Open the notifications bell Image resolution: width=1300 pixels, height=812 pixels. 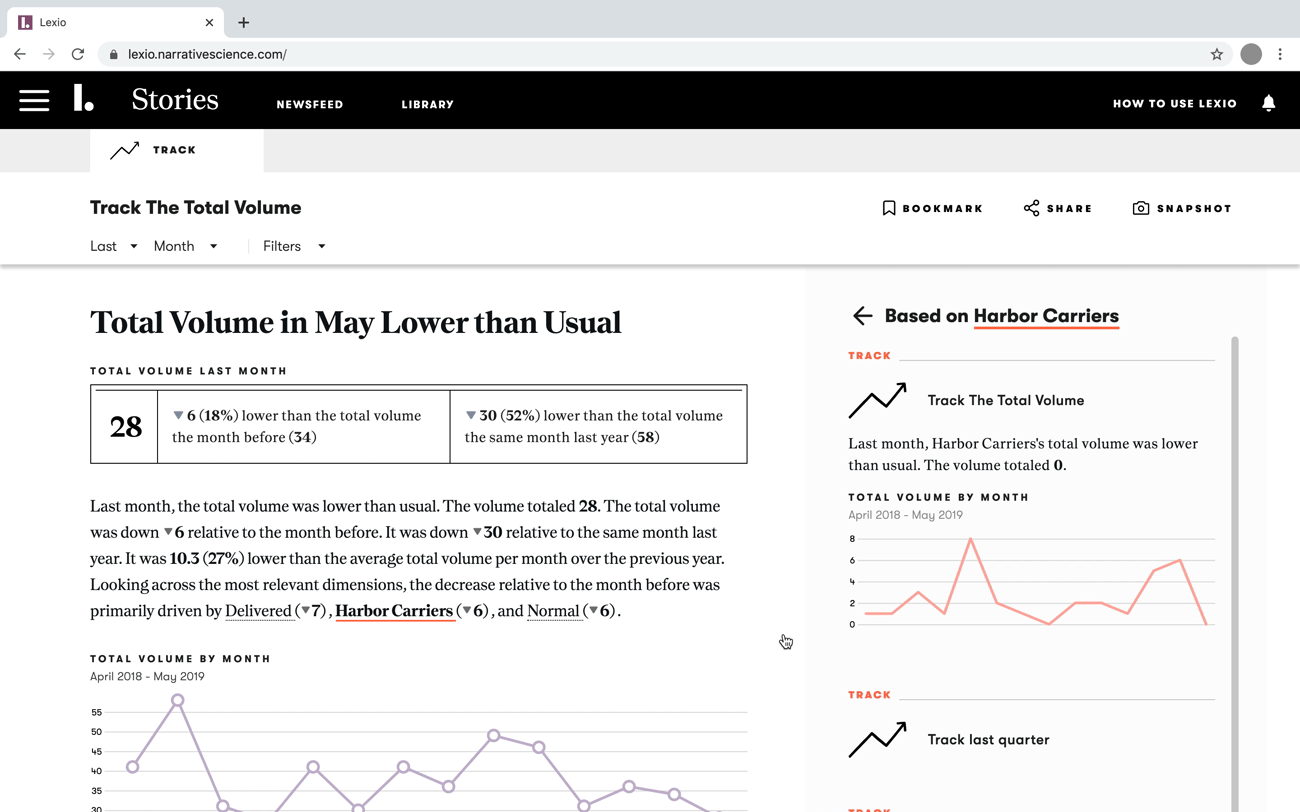[x=1268, y=103]
